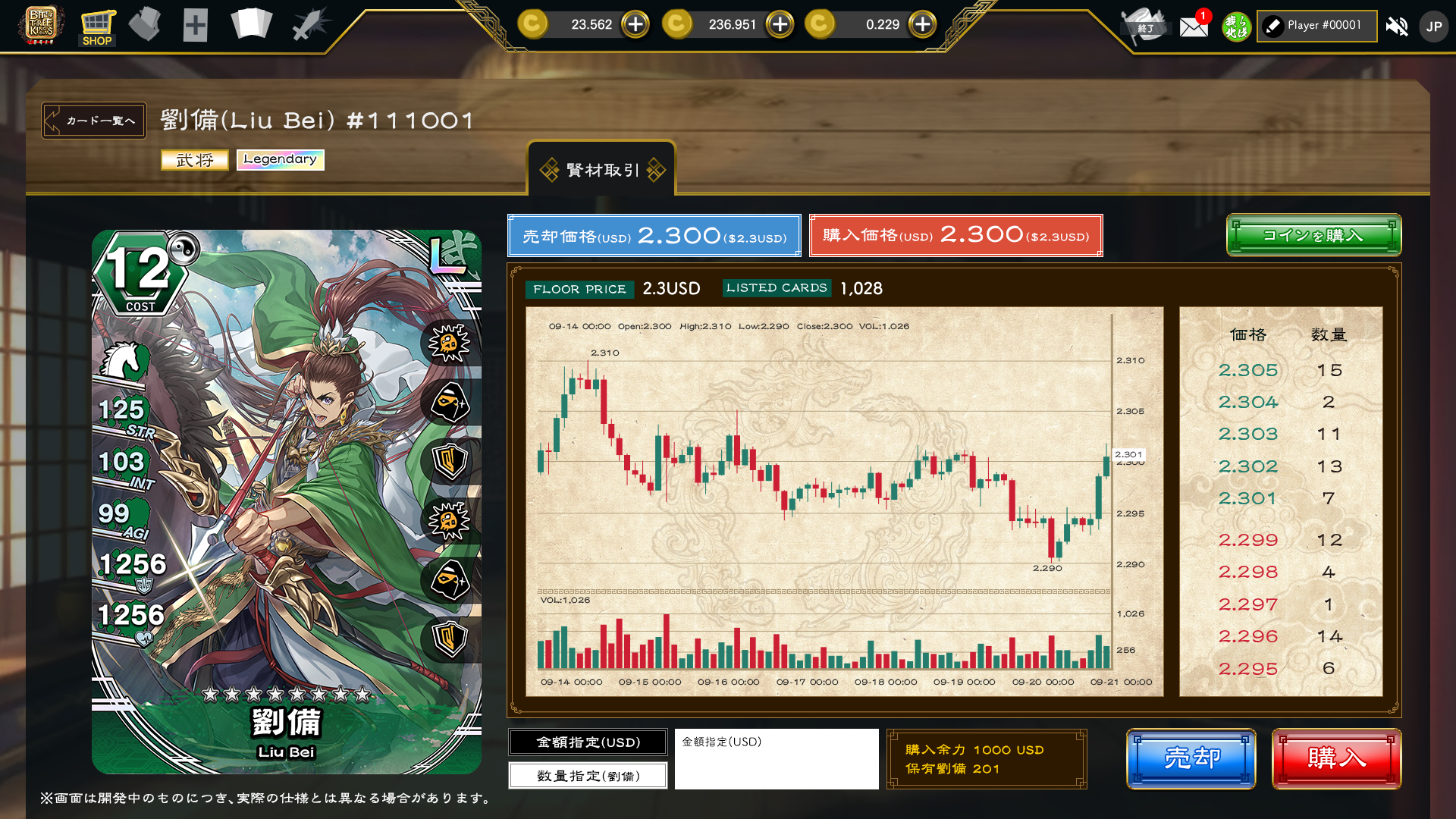Add coins to the 236.951 balance
This screenshot has height=819, width=1456.
[x=780, y=24]
